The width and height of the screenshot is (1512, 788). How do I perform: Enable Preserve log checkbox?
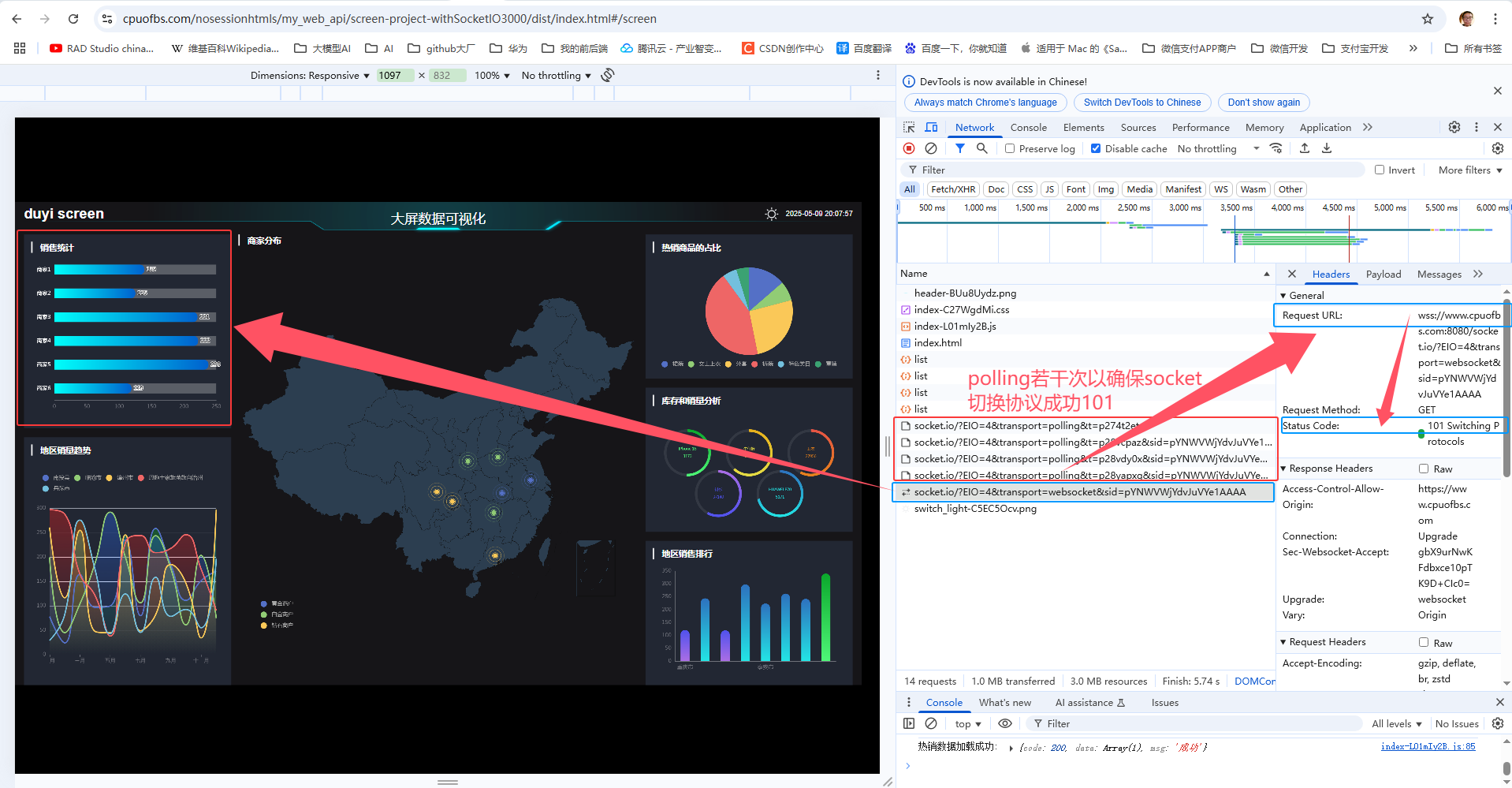tap(1010, 148)
